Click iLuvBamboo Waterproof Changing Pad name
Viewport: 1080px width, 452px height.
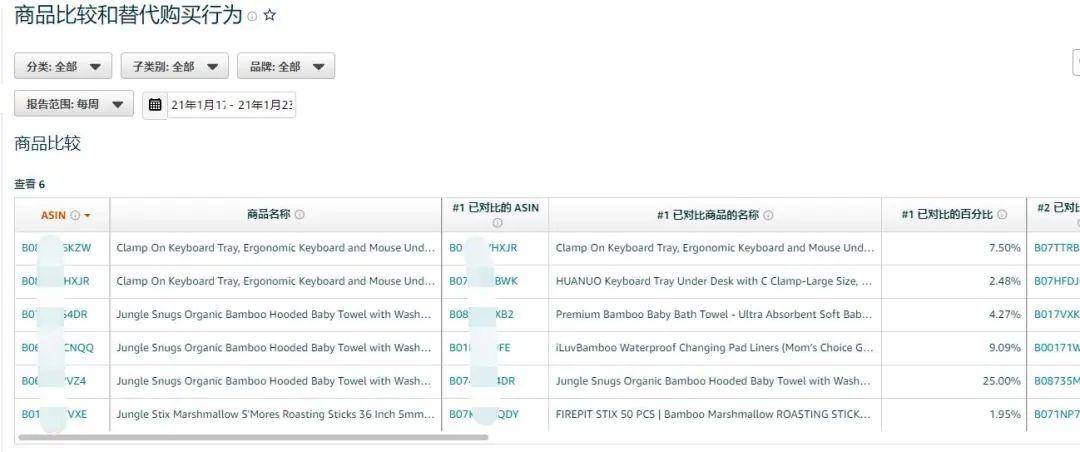tap(714, 348)
